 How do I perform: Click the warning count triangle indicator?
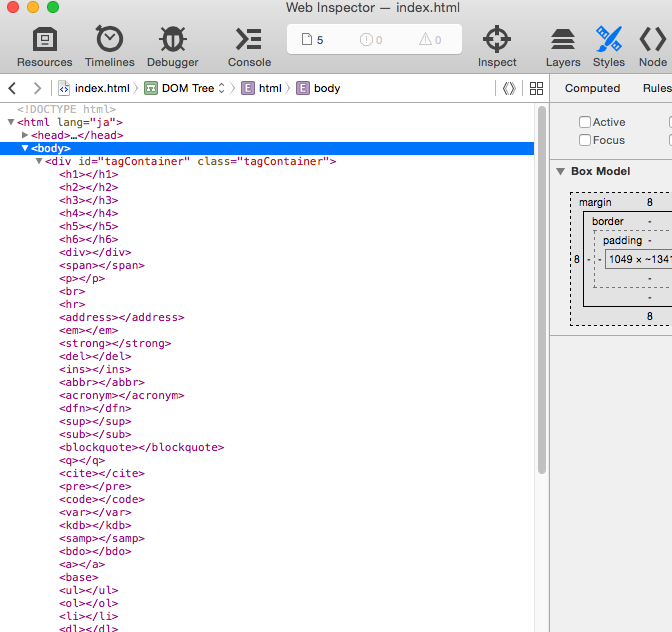click(x=430, y=40)
